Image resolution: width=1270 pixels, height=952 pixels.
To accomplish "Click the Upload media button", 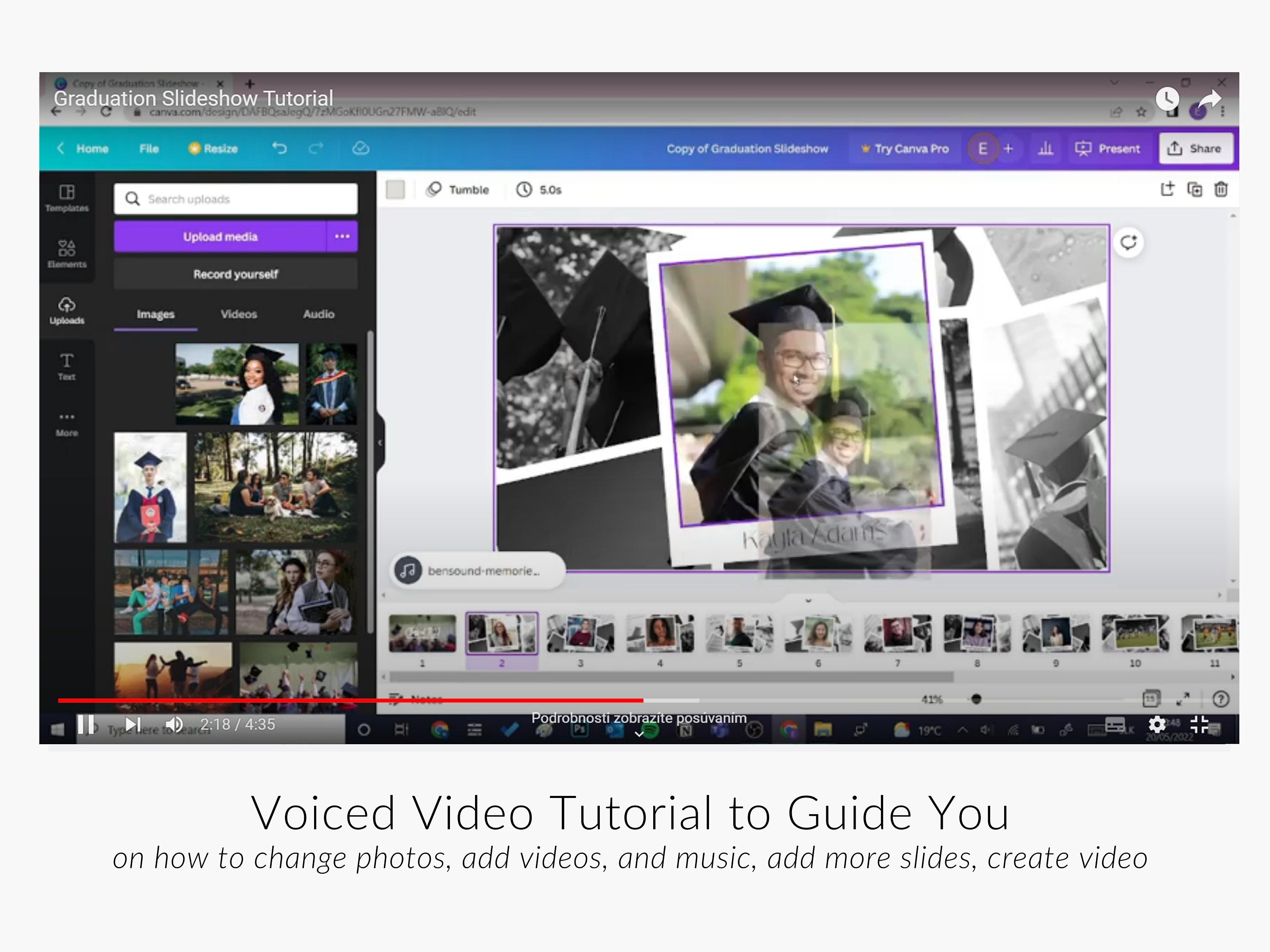I will (x=220, y=237).
